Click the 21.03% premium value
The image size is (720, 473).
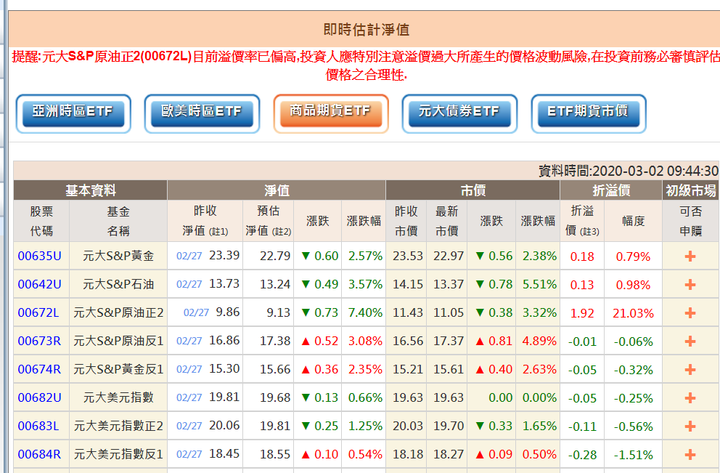[633, 313]
